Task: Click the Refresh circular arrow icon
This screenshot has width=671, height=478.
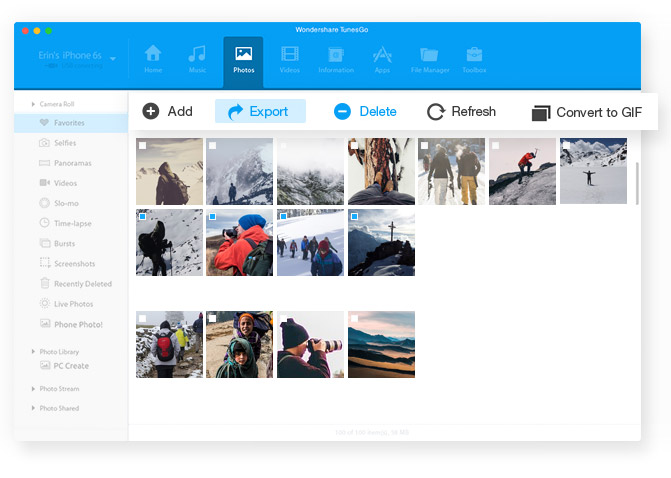Action: coord(436,112)
